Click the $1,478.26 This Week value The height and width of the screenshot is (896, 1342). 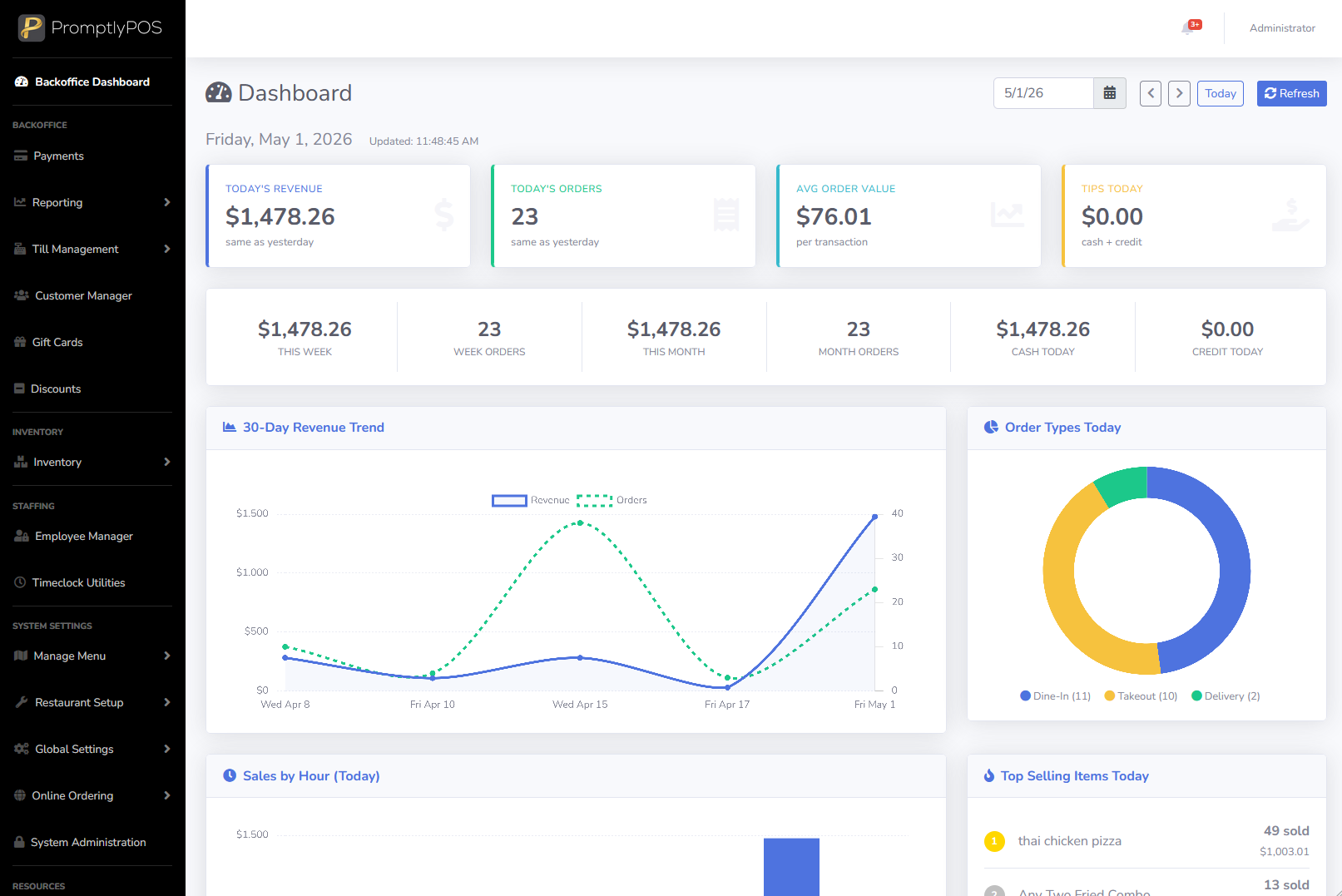pyautogui.click(x=305, y=329)
